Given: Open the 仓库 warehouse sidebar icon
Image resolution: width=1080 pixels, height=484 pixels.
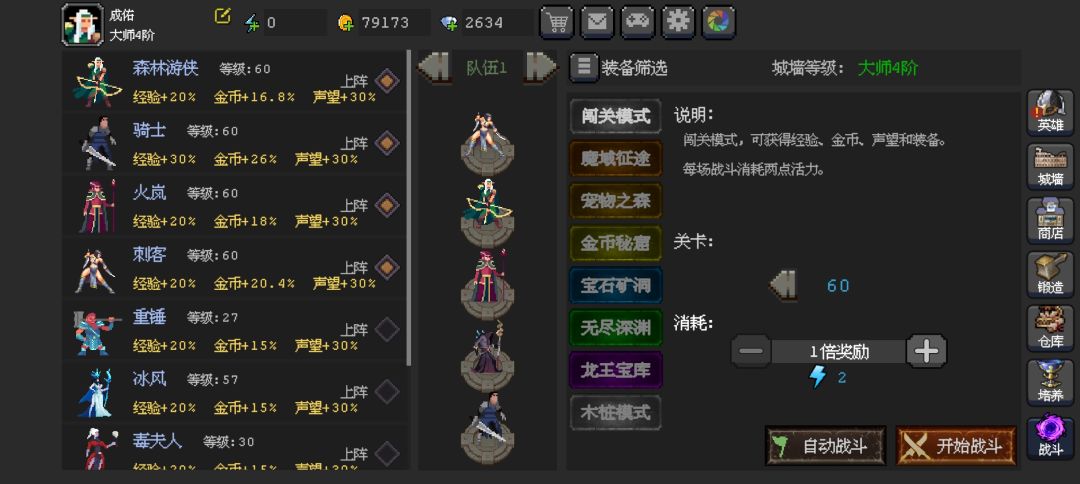Looking at the screenshot, I should point(1050,328).
